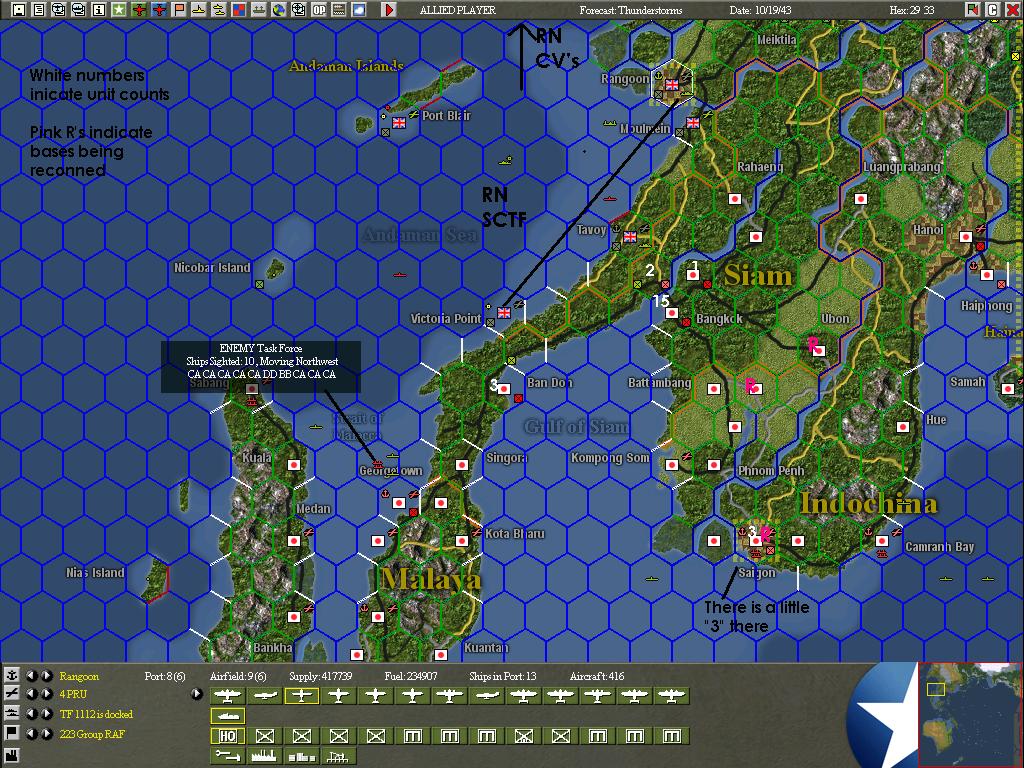Click the red plane on green icon

[x=138, y=10]
